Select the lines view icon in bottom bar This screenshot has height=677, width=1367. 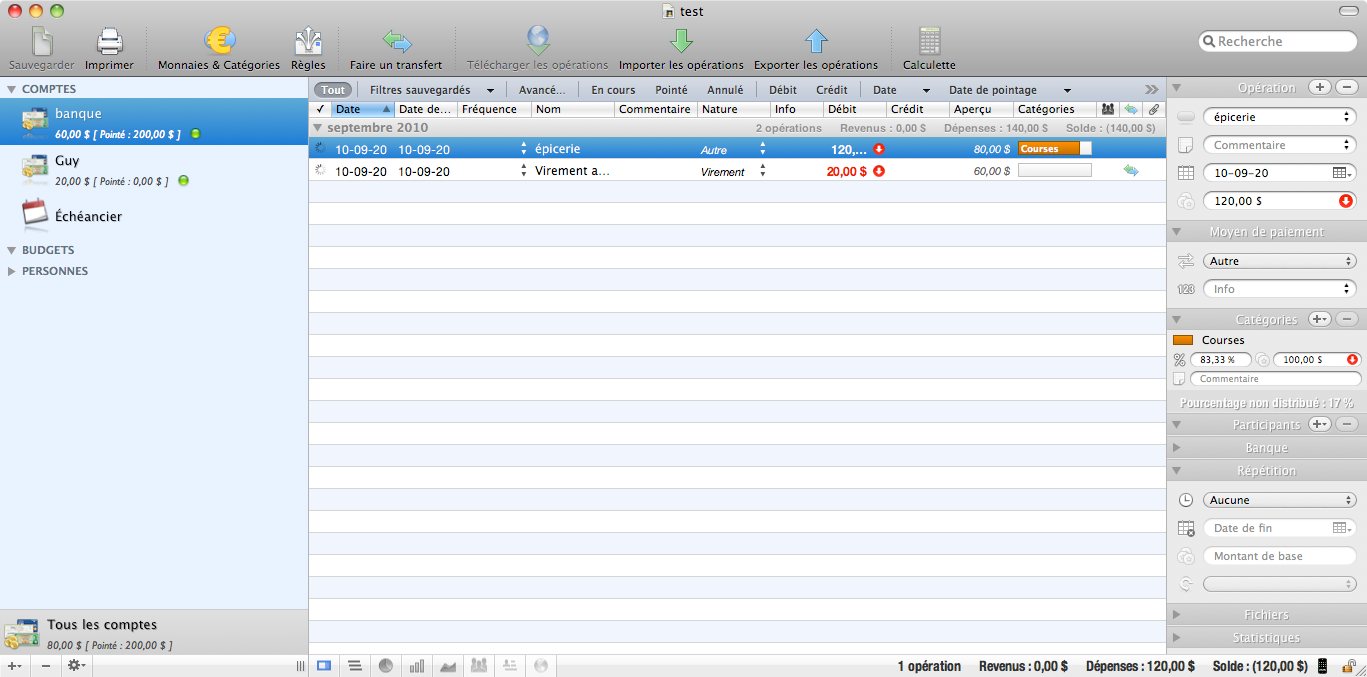(355, 666)
